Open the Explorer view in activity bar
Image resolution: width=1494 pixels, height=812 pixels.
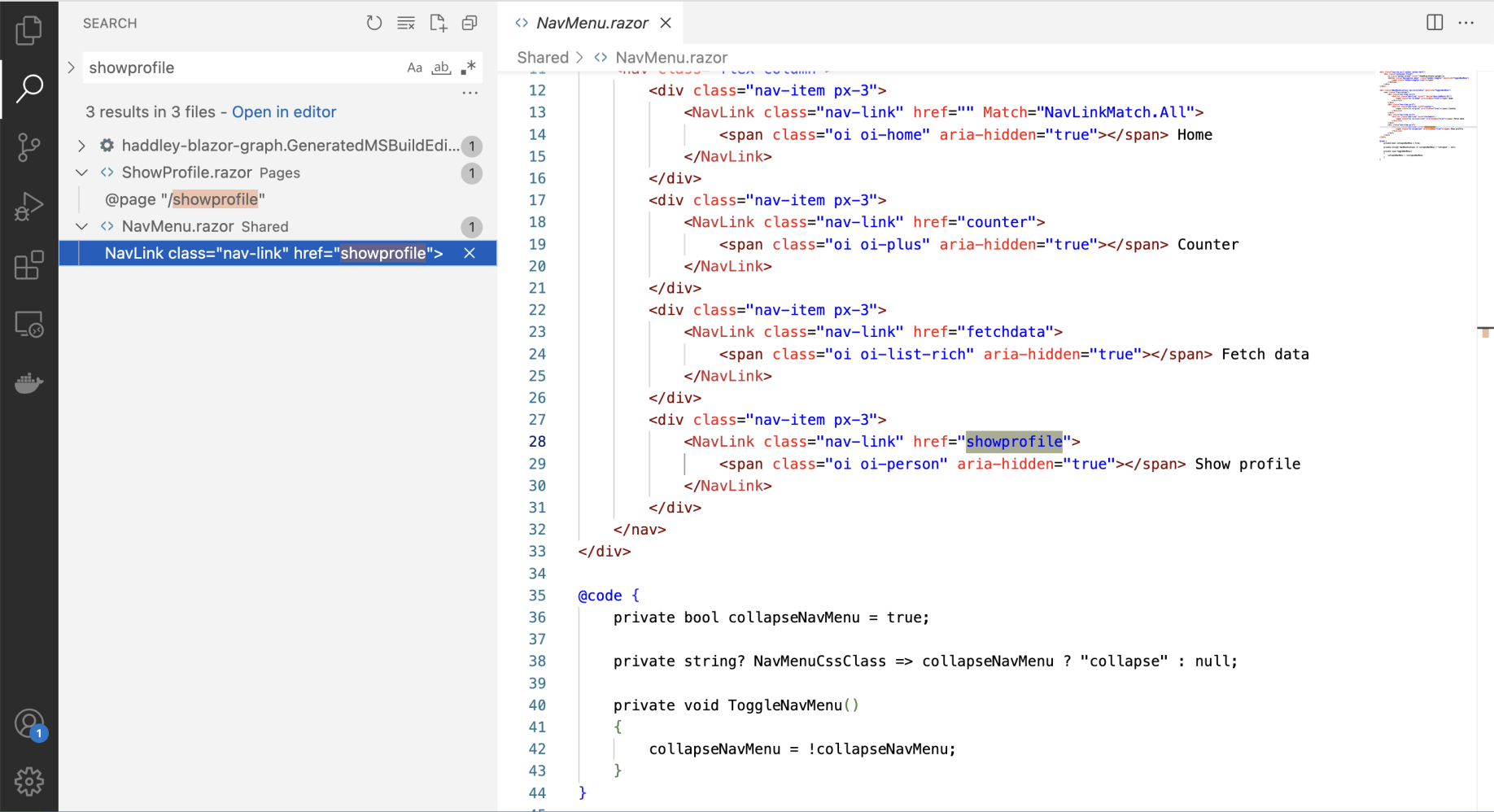pos(29,31)
